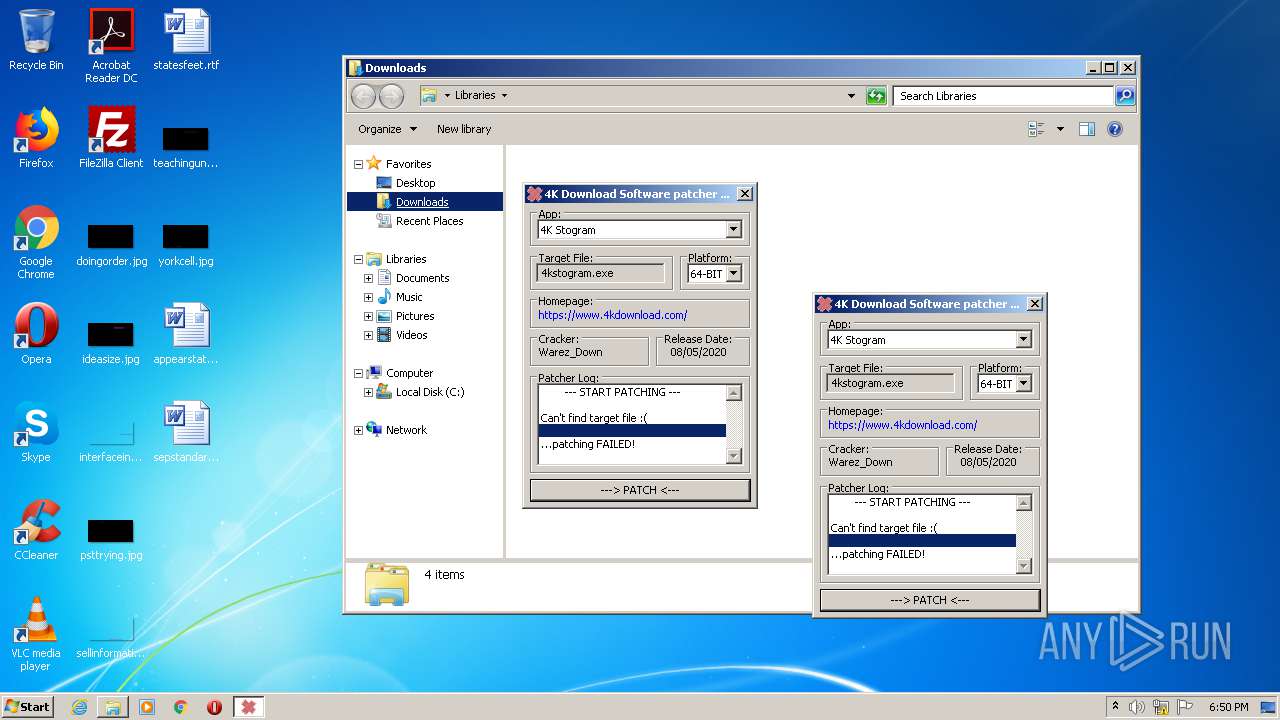
Task: Launch Acrobat Reader DC desktop shortcut
Action: (111, 46)
